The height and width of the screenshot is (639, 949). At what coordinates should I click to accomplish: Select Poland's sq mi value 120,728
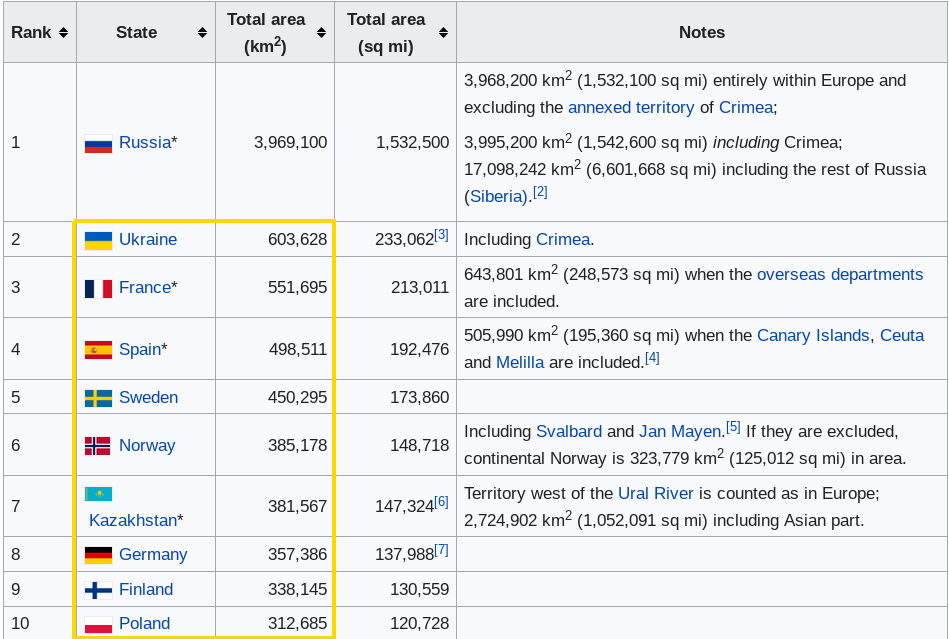419,623
